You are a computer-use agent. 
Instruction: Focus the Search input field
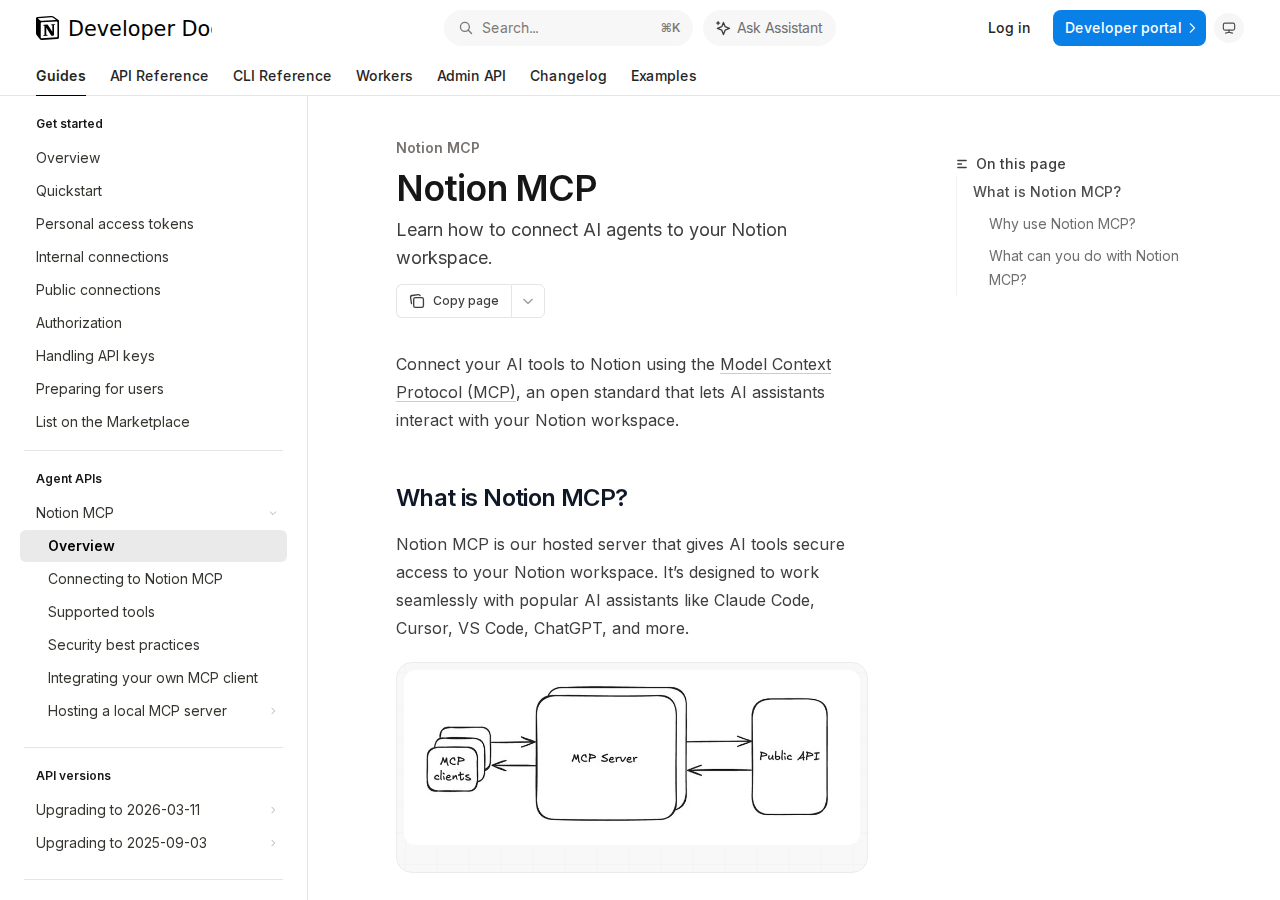pyautogui.click(x=568, y=28)
